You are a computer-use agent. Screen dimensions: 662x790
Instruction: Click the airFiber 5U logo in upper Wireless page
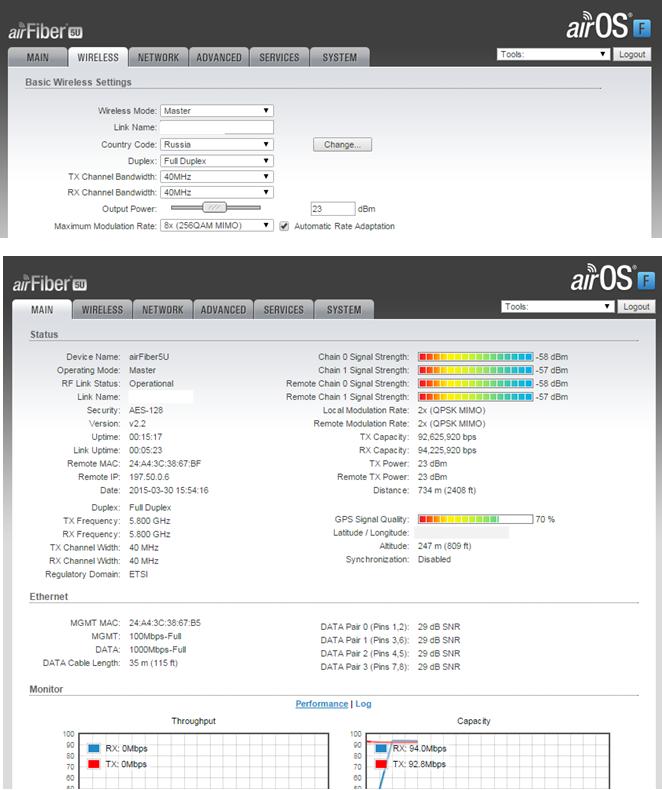tap(45, 31)
